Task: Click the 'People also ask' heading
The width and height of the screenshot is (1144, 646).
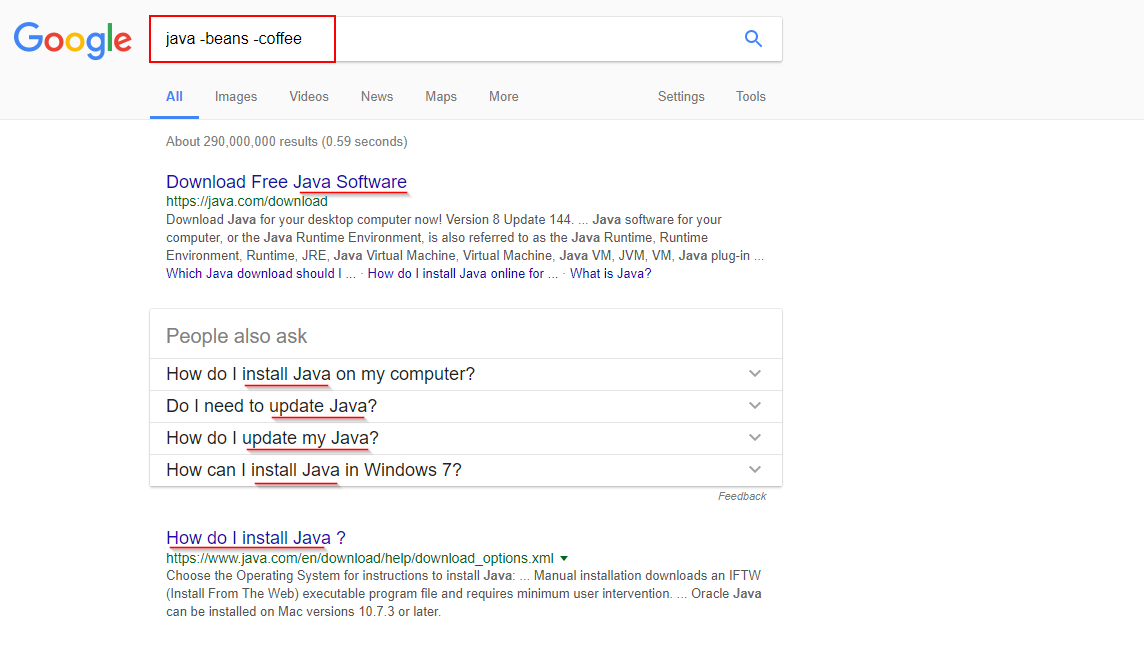Action: pos(236,336)
